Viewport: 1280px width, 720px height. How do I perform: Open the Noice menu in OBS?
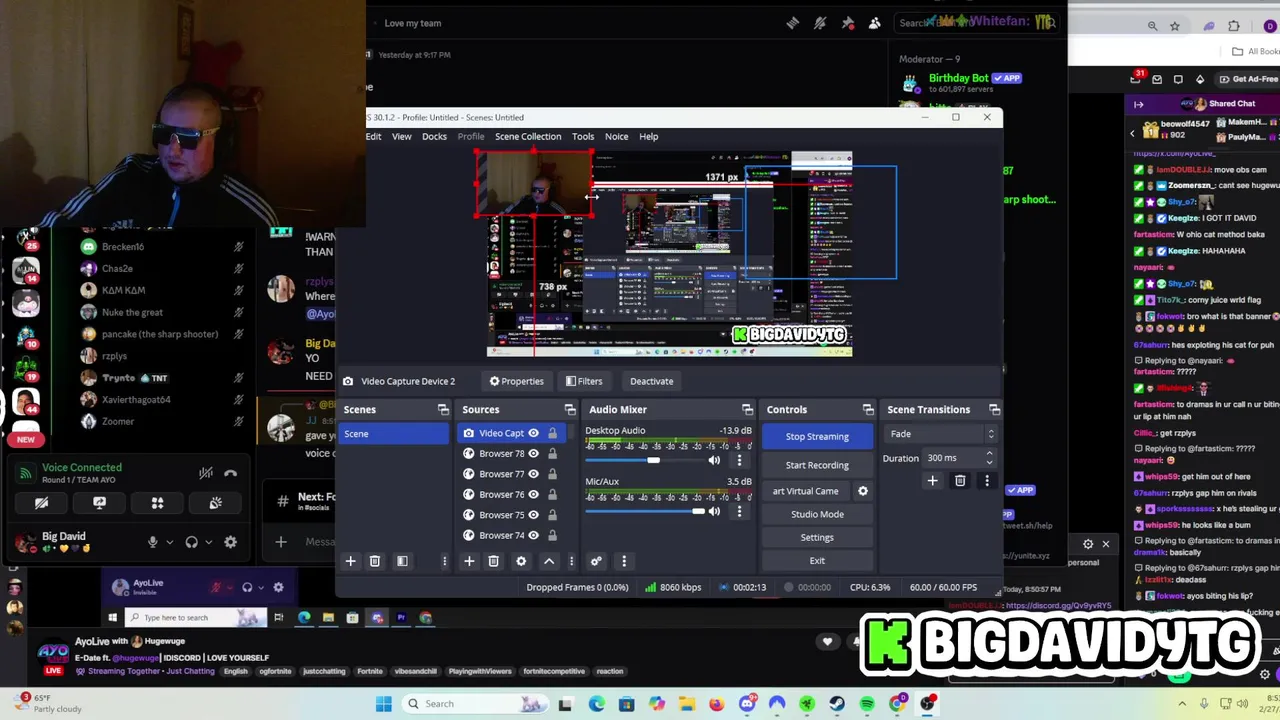[616, 137]
